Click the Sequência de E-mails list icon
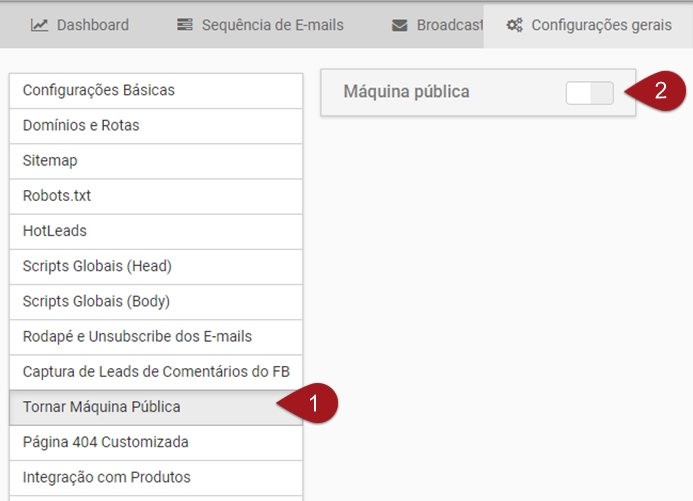693x501 pixels. click(x=185, y=25)
